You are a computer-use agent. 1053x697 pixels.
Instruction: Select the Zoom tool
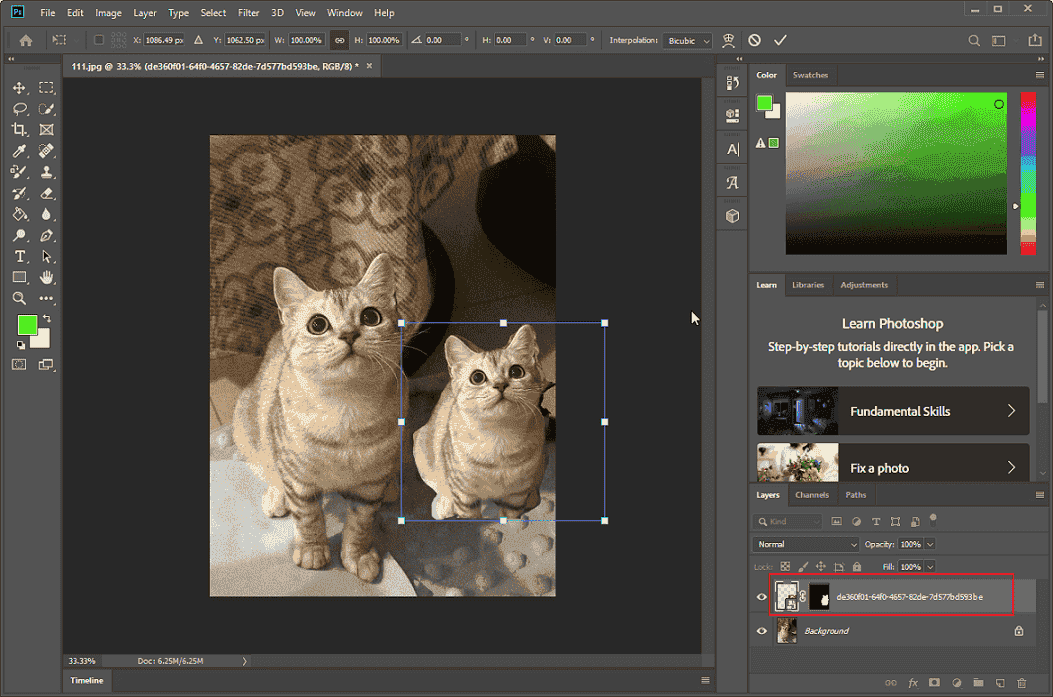20,298
